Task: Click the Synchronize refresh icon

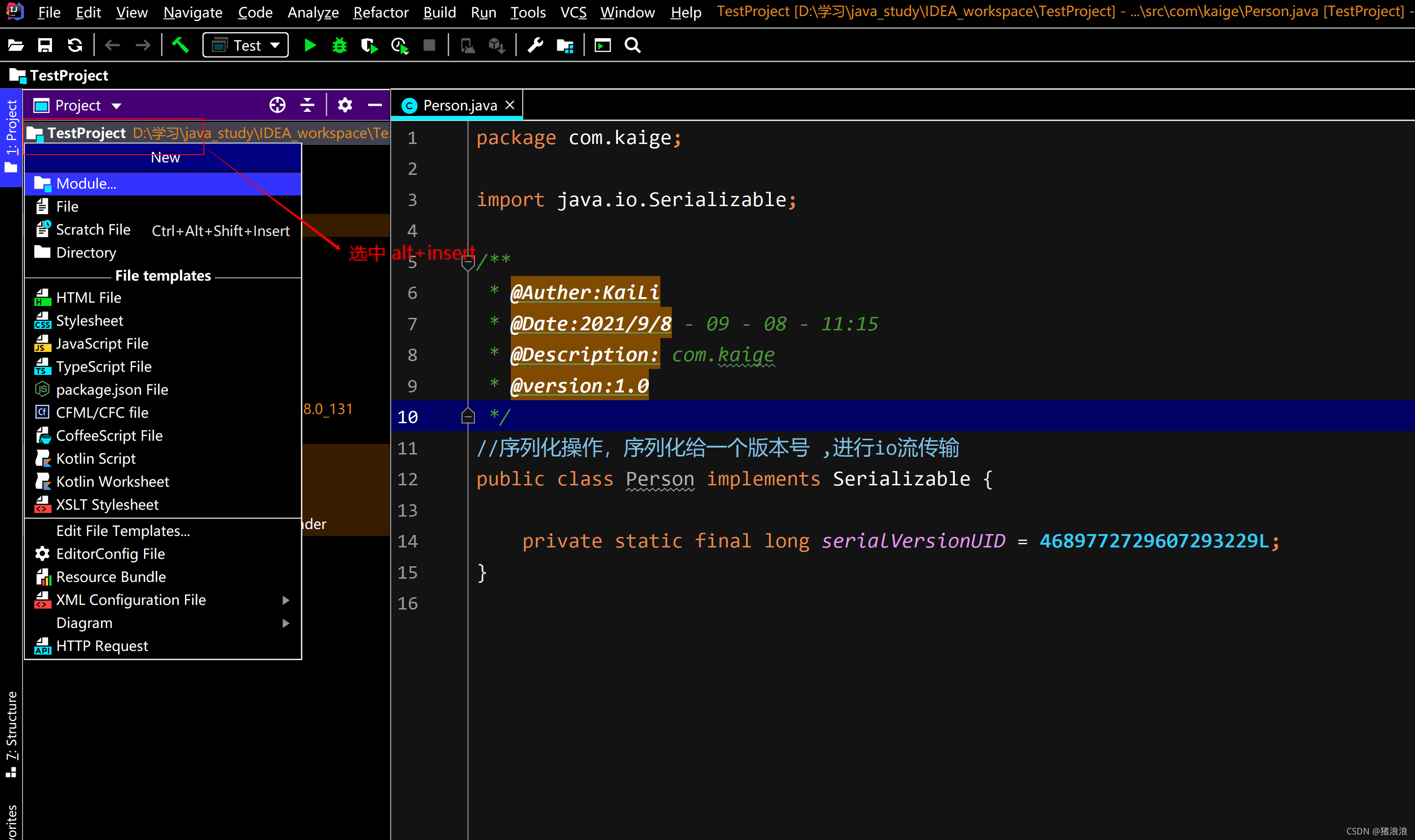Action: click(x=75, y=45)
